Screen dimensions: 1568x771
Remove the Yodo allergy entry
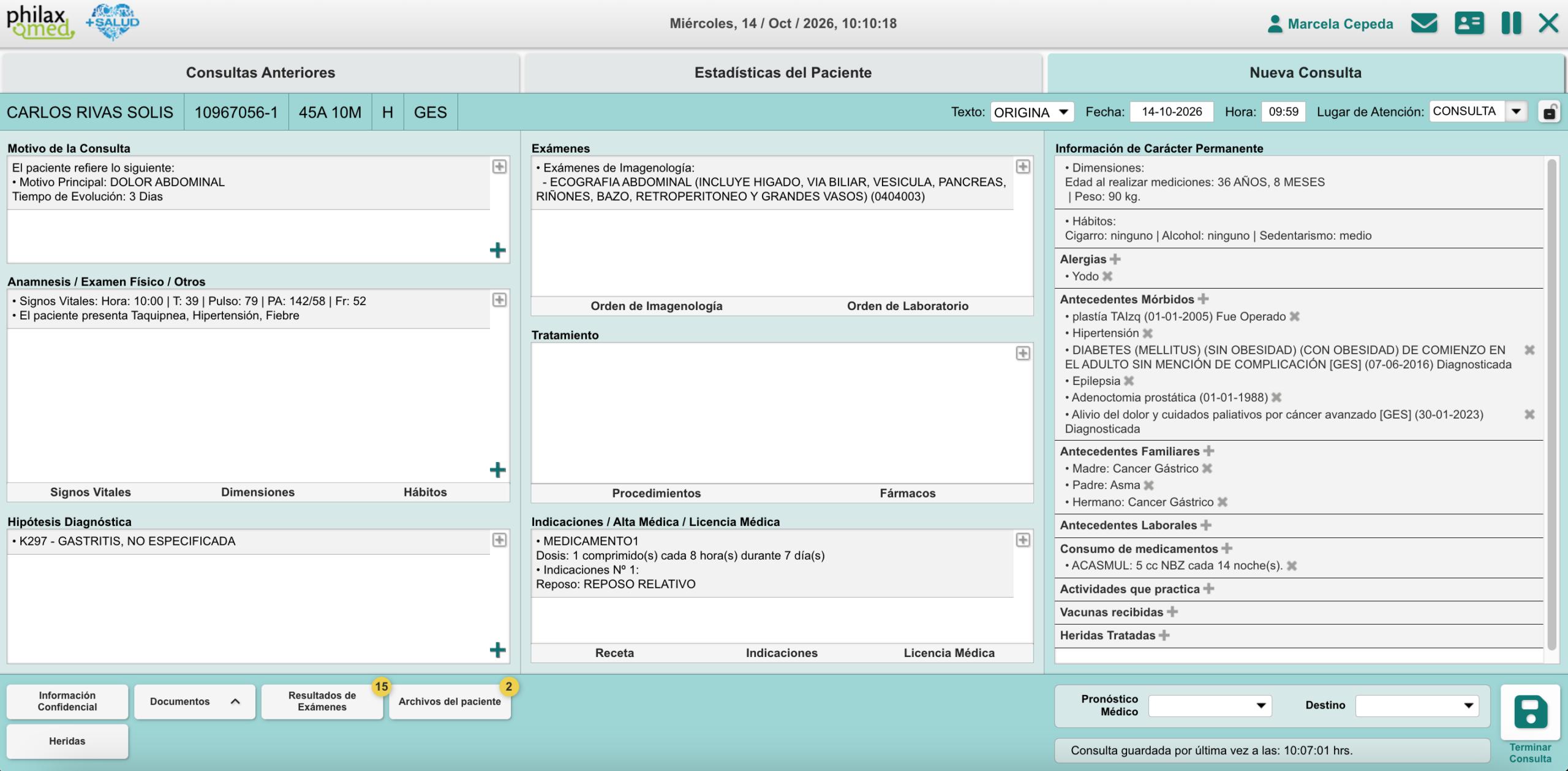(1107, 276)
